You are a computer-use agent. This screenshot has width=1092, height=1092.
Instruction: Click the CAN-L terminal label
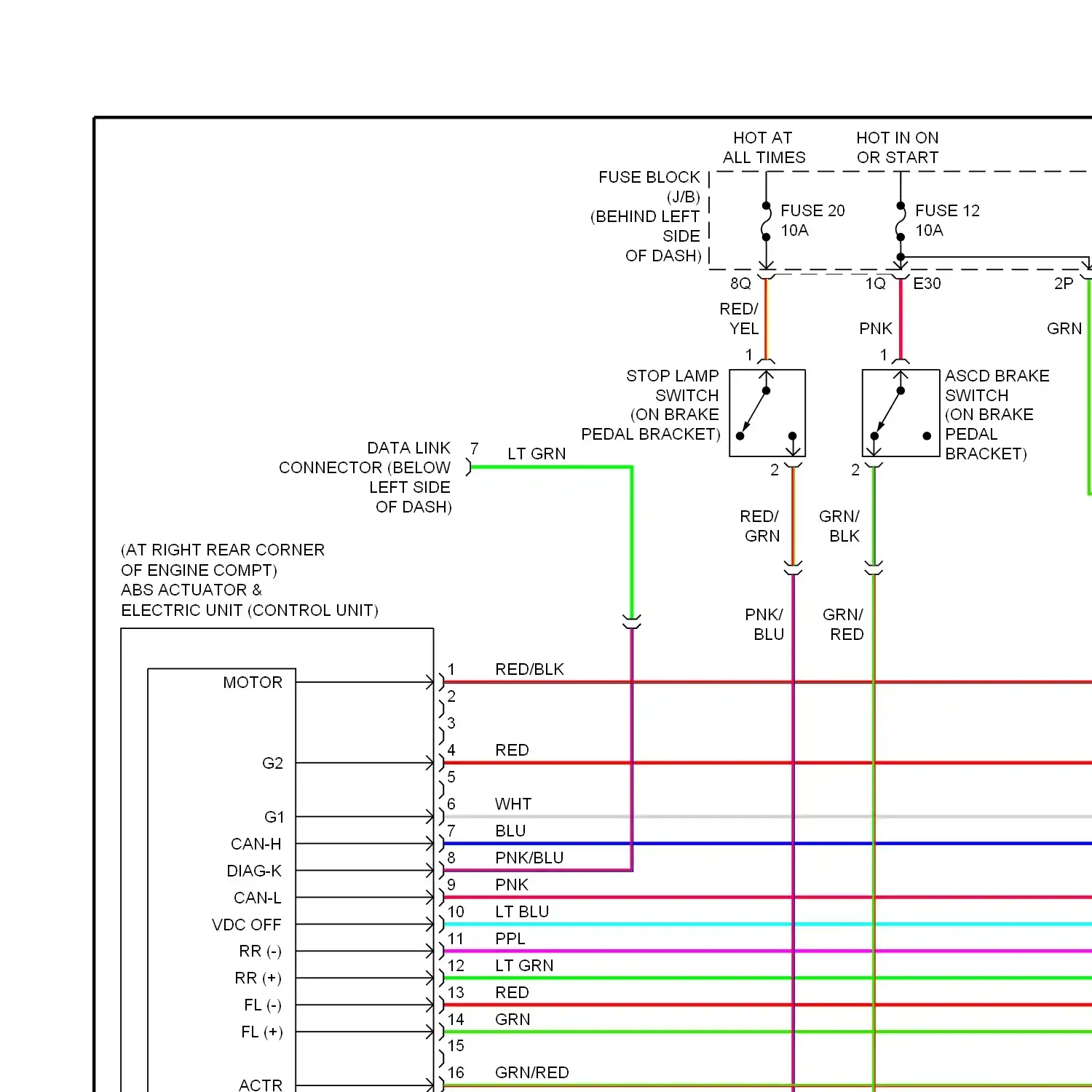coord(257,898)
